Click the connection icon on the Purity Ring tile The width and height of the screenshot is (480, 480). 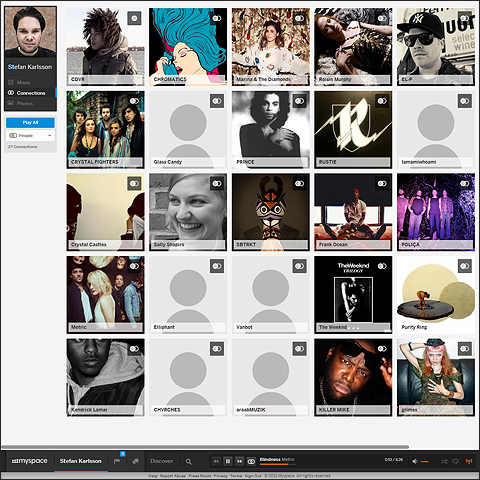[x=465, y=266]
